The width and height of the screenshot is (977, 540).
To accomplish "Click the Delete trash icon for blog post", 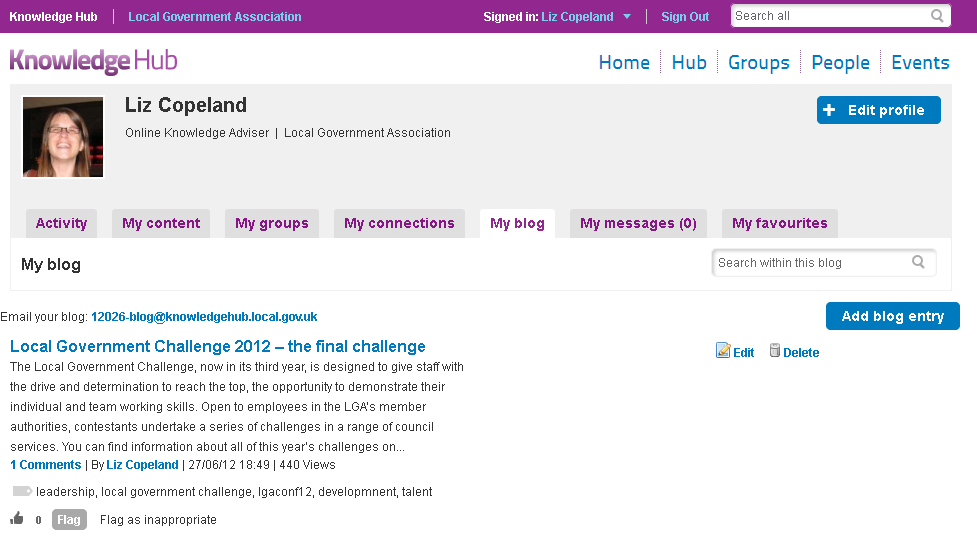I will [x=774, y=351].
